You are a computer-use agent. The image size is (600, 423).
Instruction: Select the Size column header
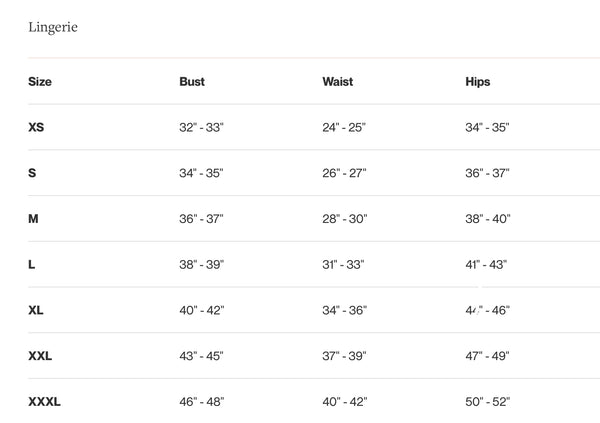(40, 81)
